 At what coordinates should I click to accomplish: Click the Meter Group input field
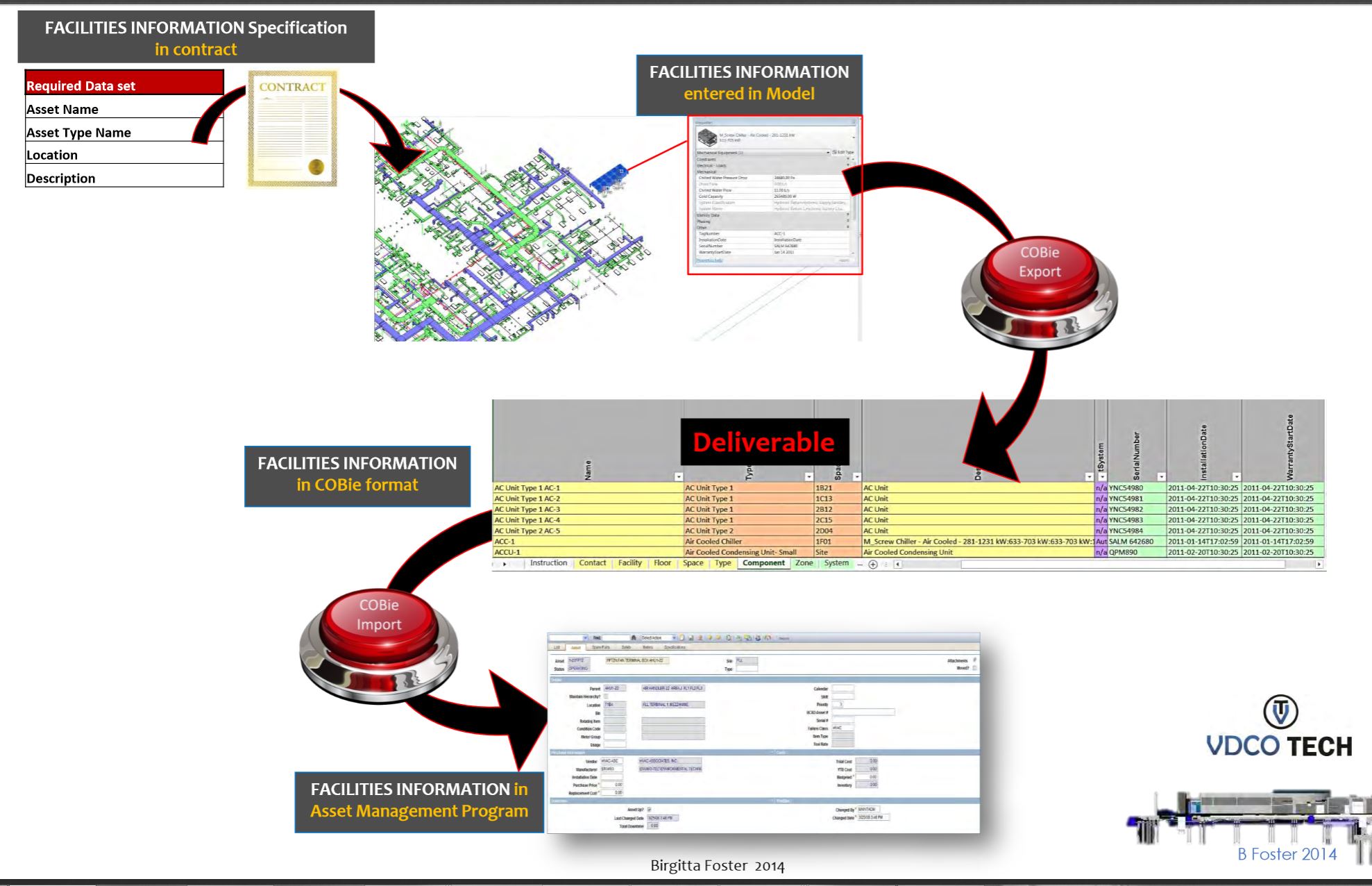616,737
